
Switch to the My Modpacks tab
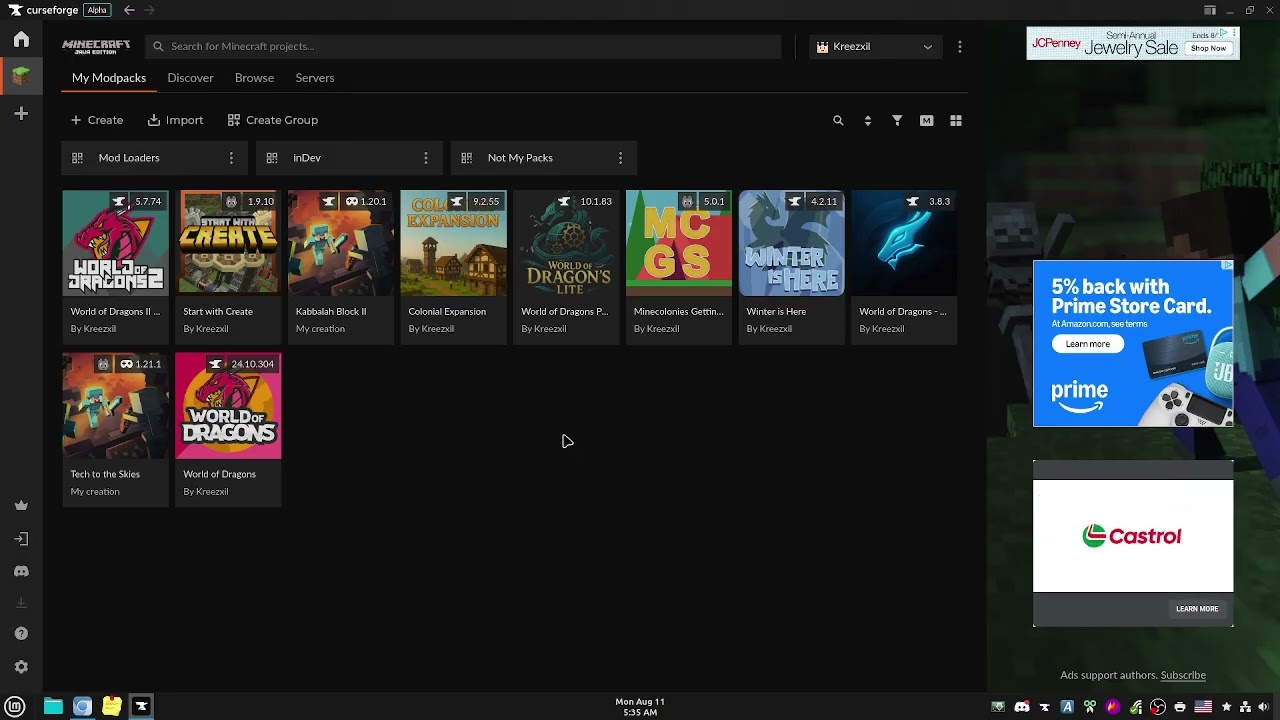coord(109,78)
